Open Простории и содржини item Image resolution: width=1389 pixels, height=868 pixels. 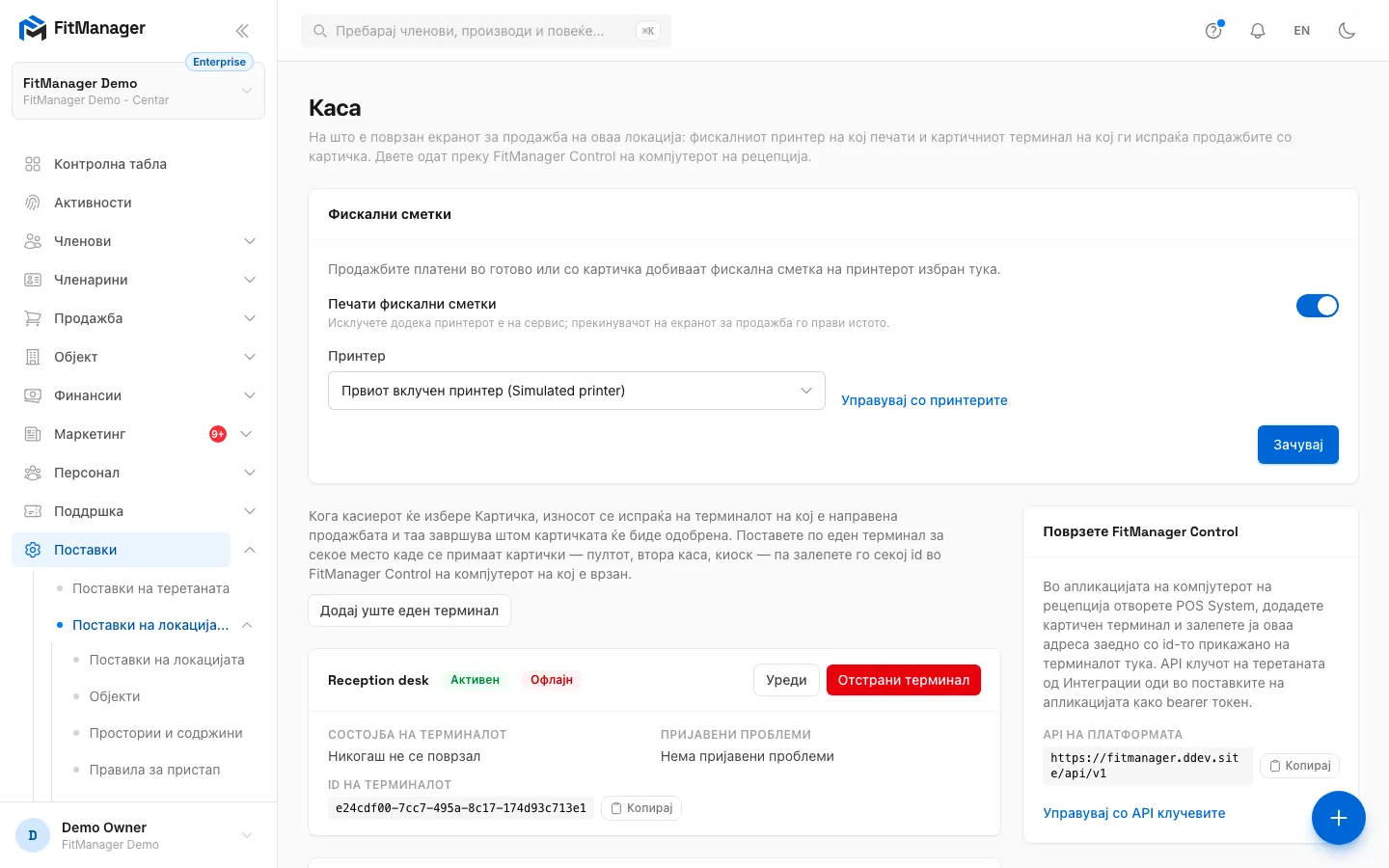pyautogui.click(x=166, y=733)
